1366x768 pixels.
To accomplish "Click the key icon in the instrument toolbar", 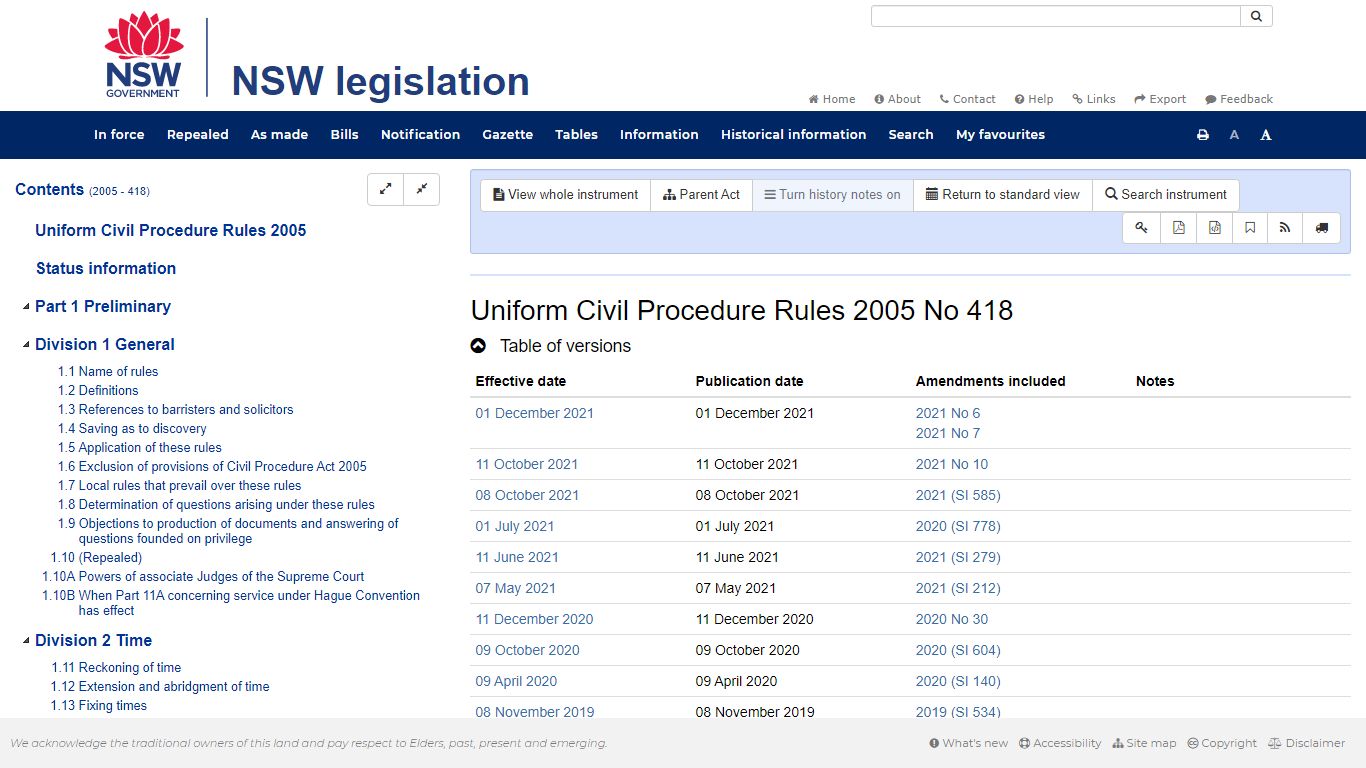I will tap(1142, 228).
